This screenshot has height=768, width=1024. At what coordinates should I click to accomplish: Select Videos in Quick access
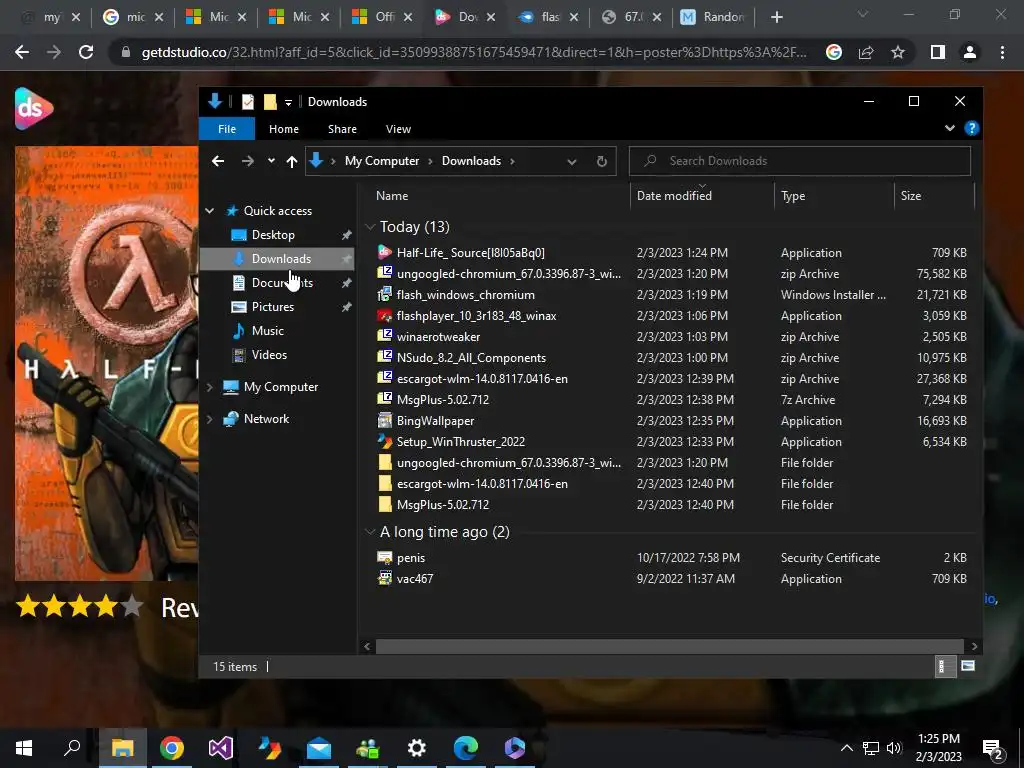click(269, 355)
